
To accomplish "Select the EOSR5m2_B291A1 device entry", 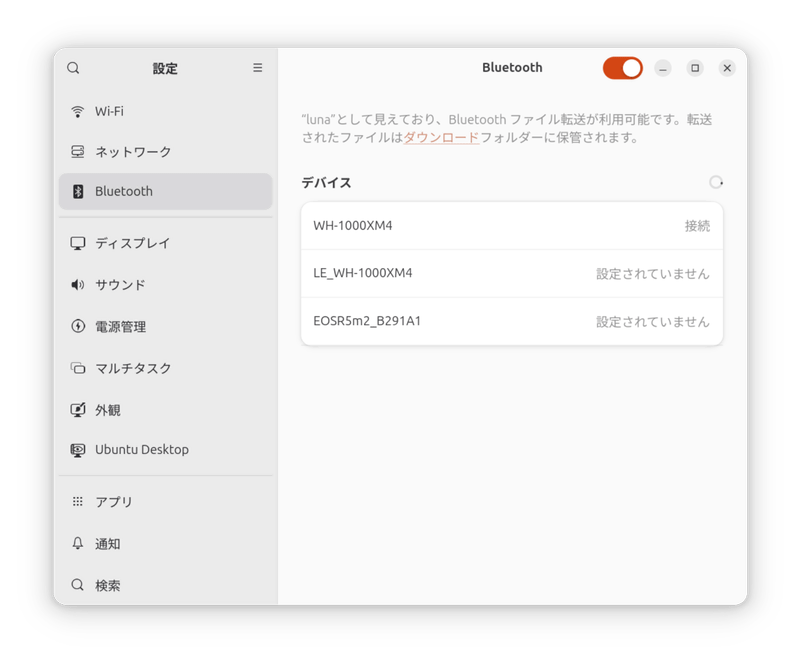I will pos(512,321).
